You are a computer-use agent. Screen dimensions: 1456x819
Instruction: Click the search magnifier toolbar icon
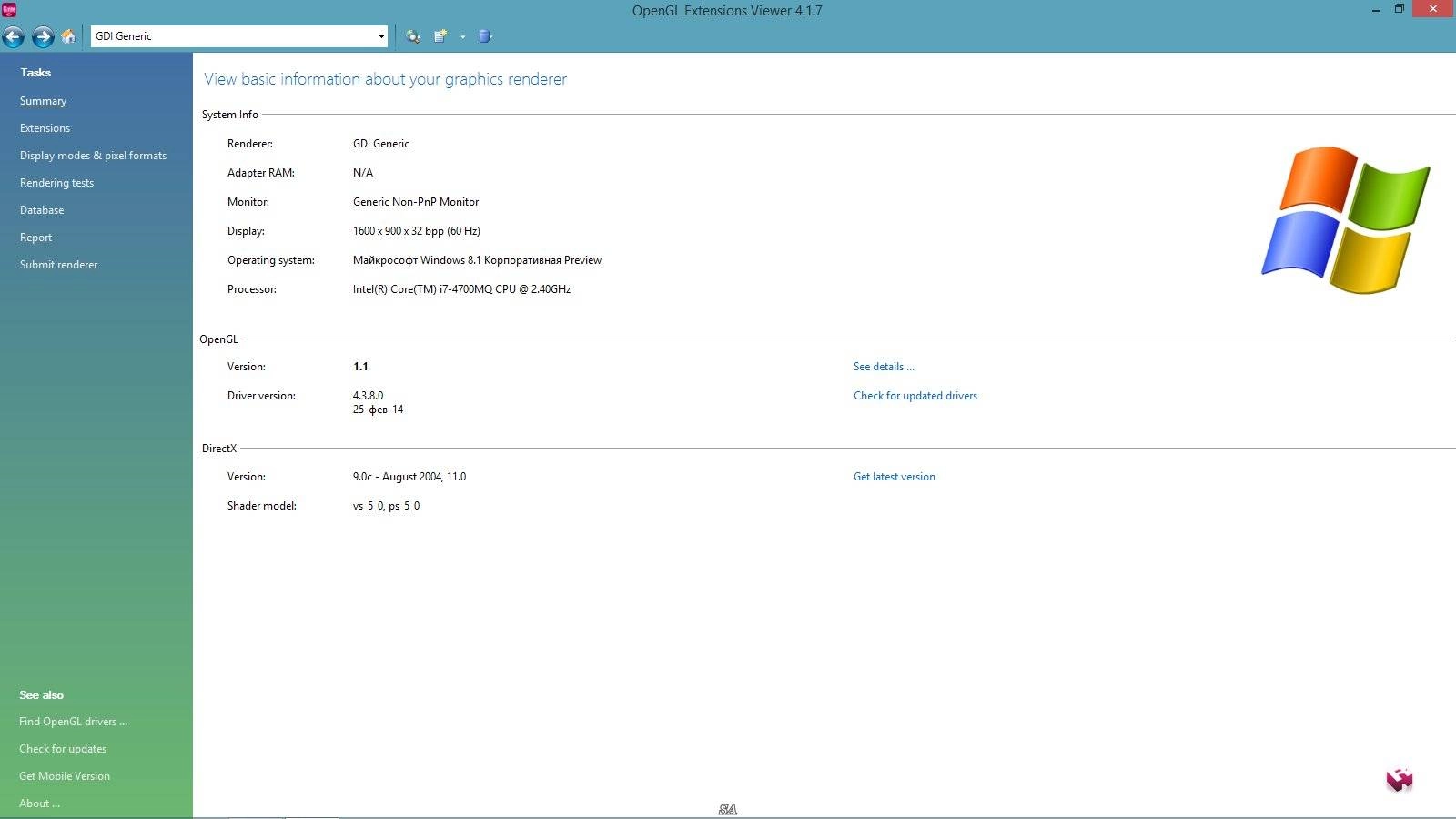(x=413, y=36)
